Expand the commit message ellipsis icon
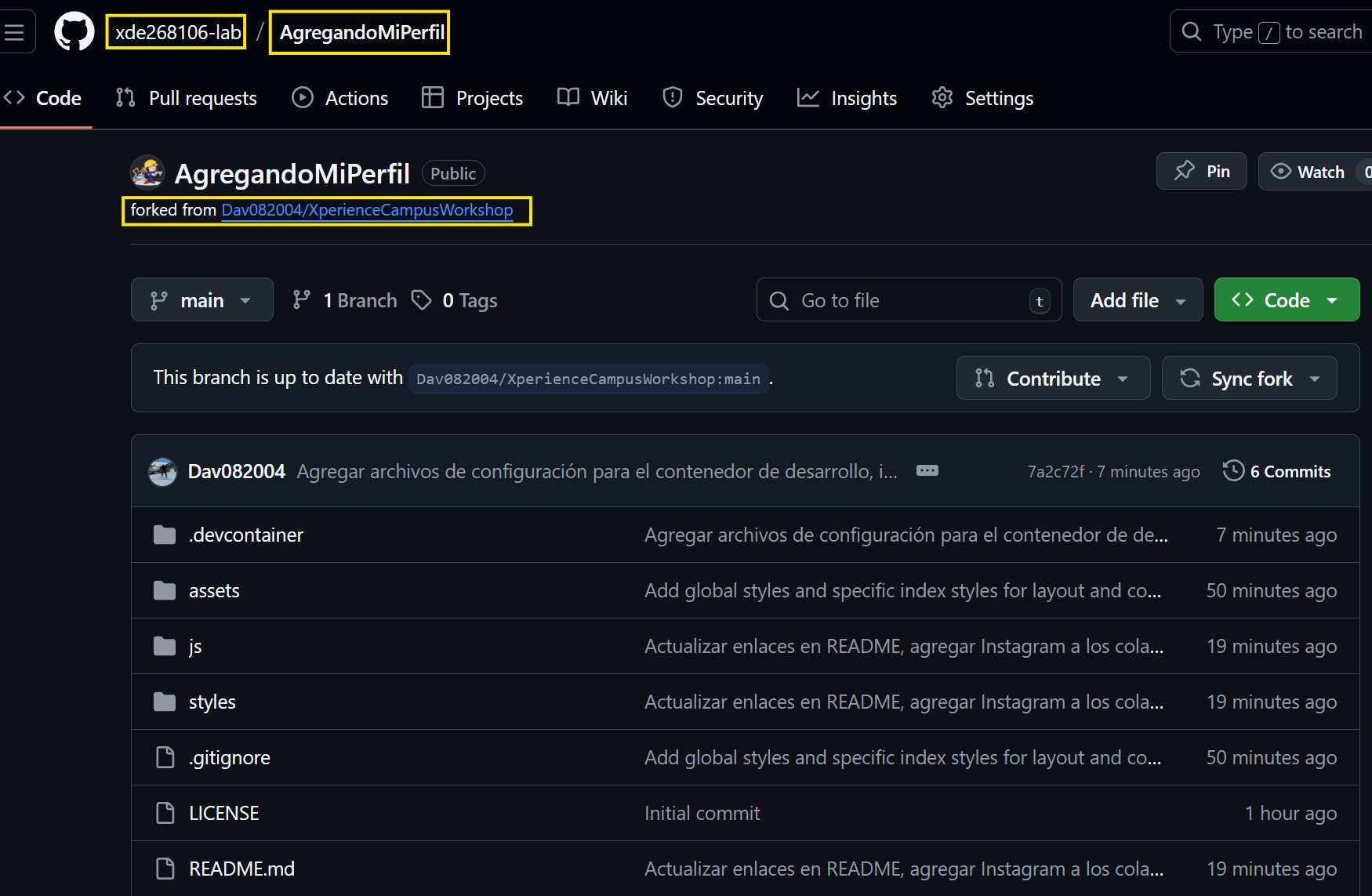The image size is (1372, 896). click(927, 470)
